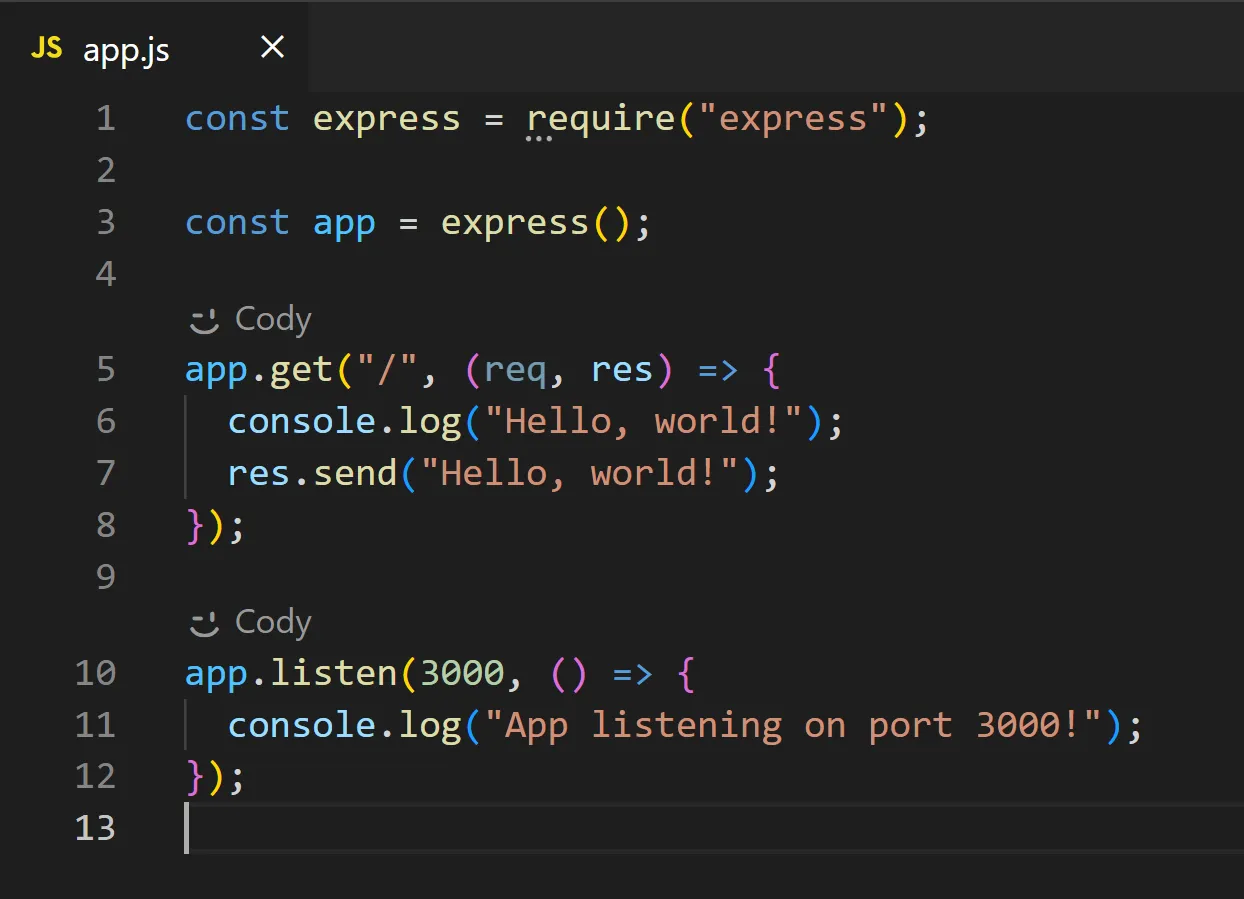The width and height of the screenshot is (1244, 899).
Task: Click the Cody icon above app.listen block
Action: click(204, 621)
